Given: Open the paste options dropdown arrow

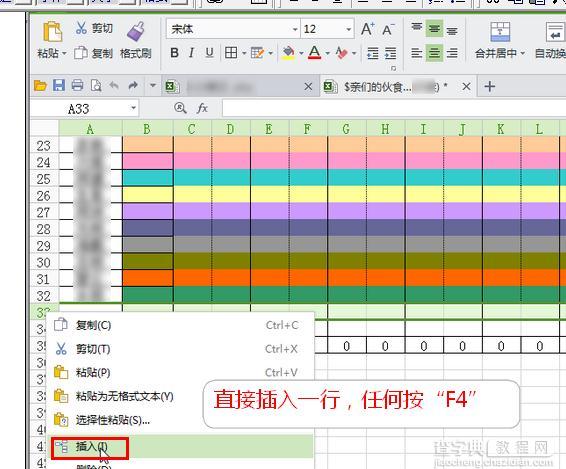Looking at the screenshot, I should (64, 53).
